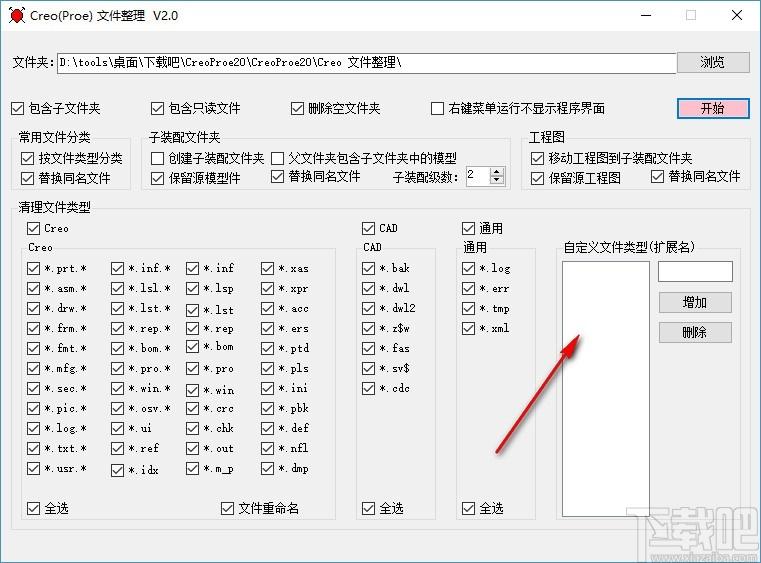Increase 子装配级数 with up arrow

coord(498,171)
